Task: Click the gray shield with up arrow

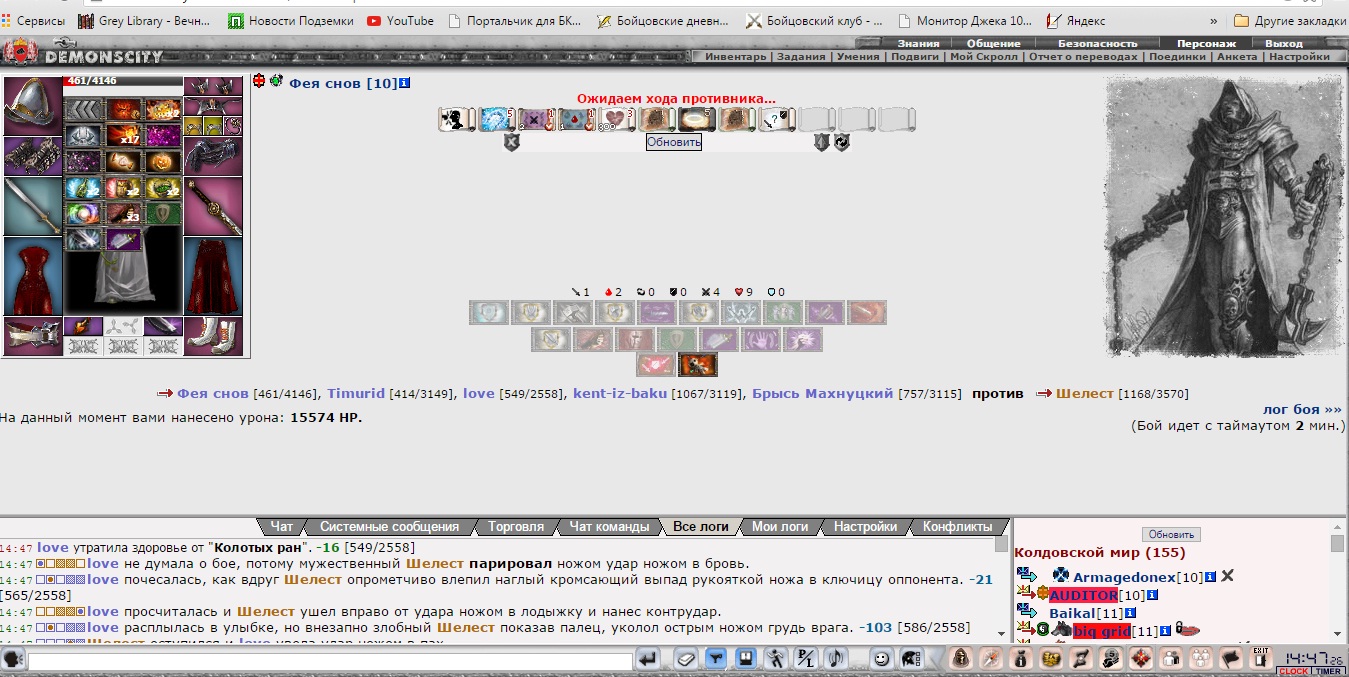Action: click(x=822, y=143)
